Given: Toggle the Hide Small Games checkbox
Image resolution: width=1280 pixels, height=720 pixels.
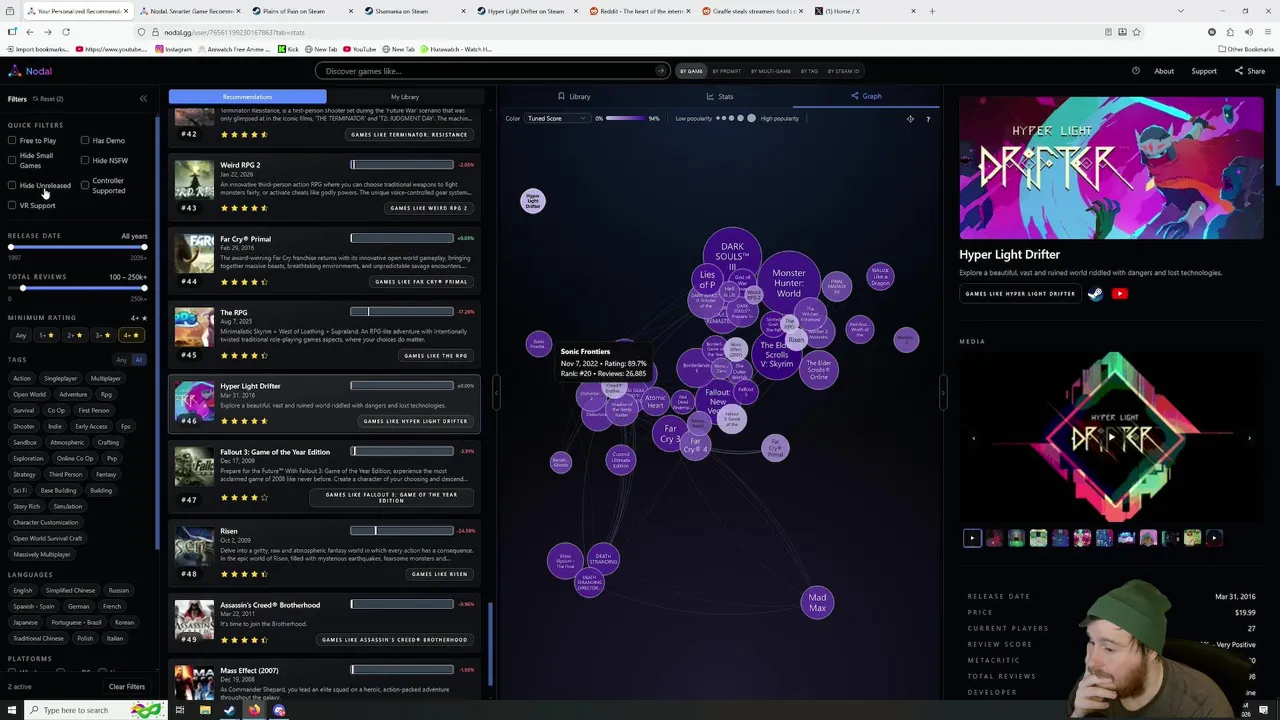Looking at the screenshot, I should [x=12, y=160].
